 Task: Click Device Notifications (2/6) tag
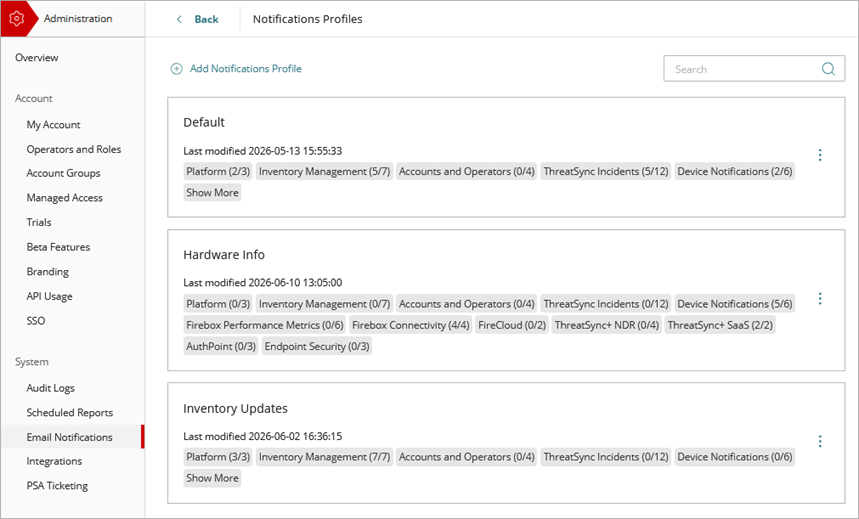[x=735, y=172]
